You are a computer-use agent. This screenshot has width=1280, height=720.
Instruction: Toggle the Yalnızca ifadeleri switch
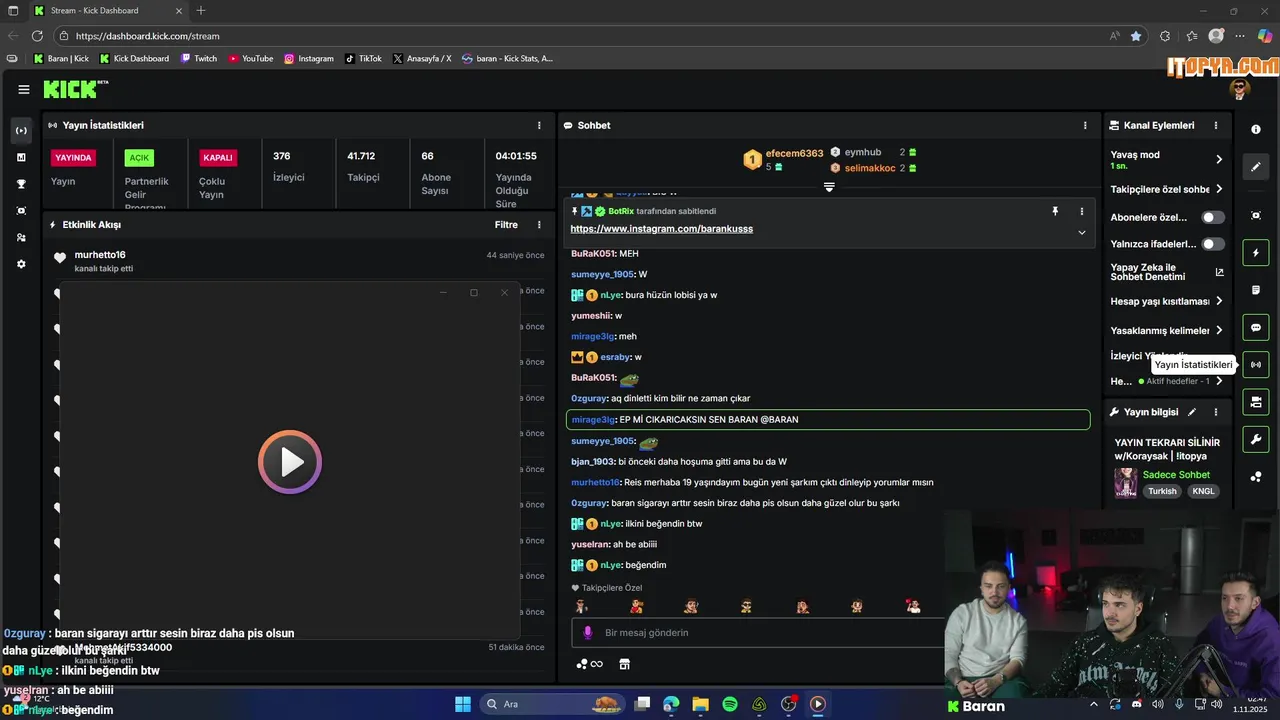1213,244
